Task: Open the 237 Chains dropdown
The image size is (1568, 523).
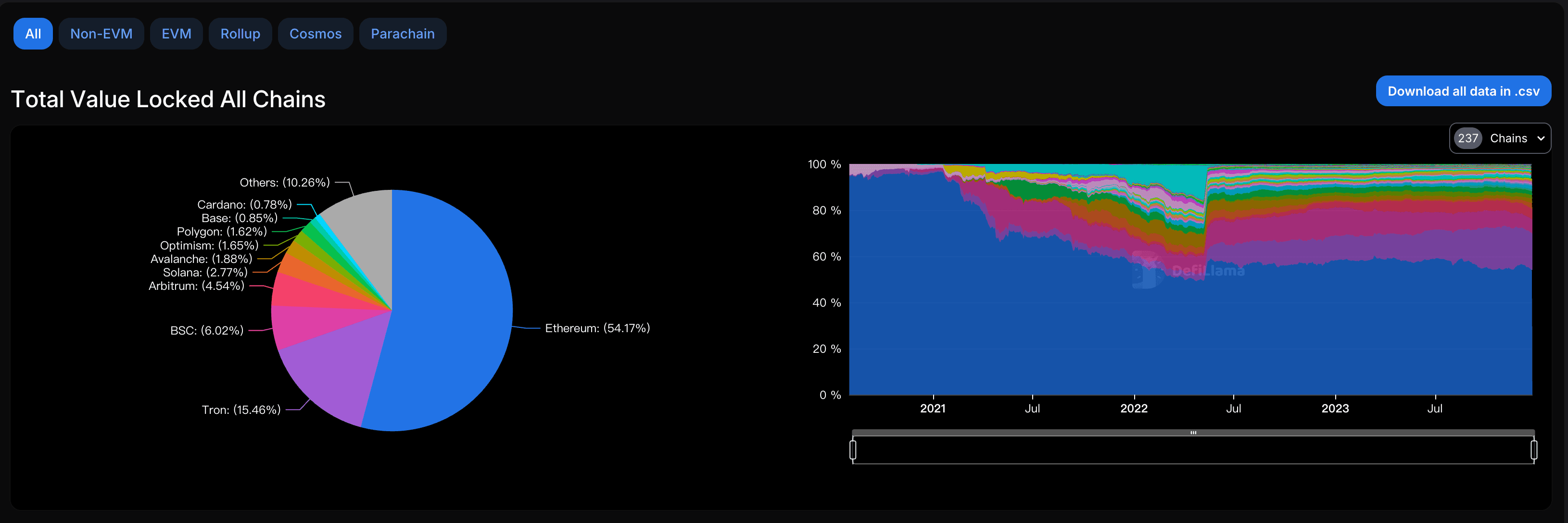Action: click(x=1500, y=138)
